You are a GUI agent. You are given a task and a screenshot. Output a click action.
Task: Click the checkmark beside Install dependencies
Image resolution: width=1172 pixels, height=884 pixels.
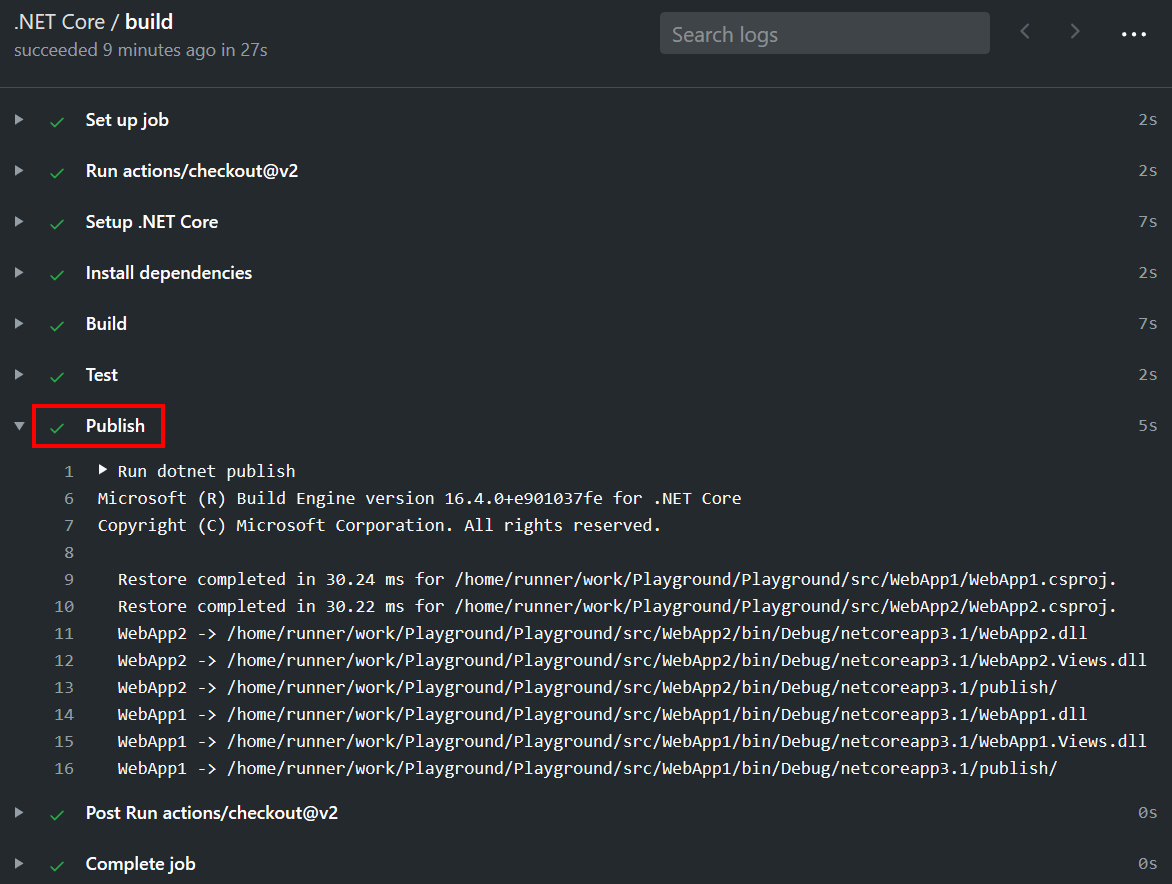pyautogui.click(x=57, y=272)
